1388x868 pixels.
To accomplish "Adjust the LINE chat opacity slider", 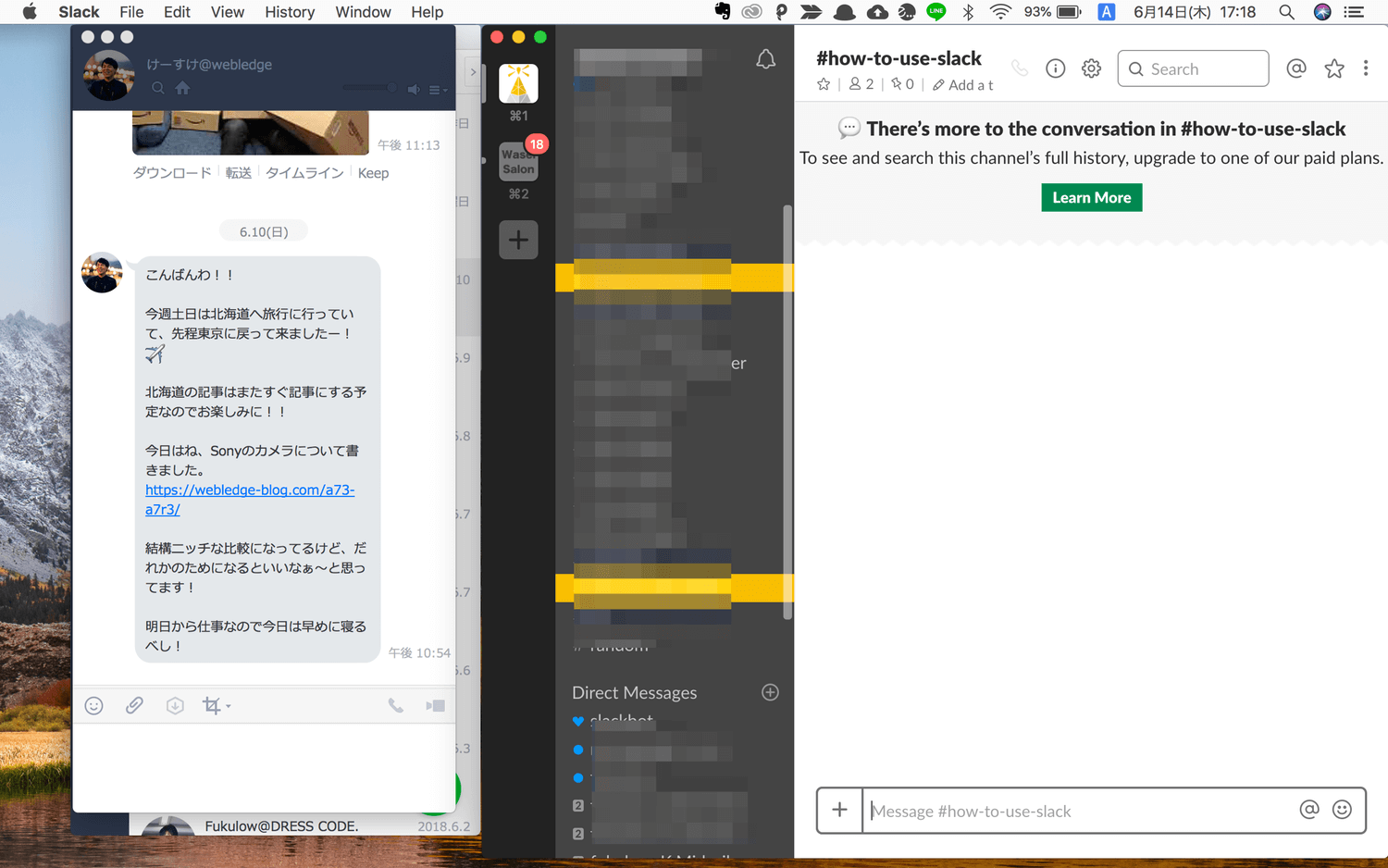I will click(x=369, y=88).
